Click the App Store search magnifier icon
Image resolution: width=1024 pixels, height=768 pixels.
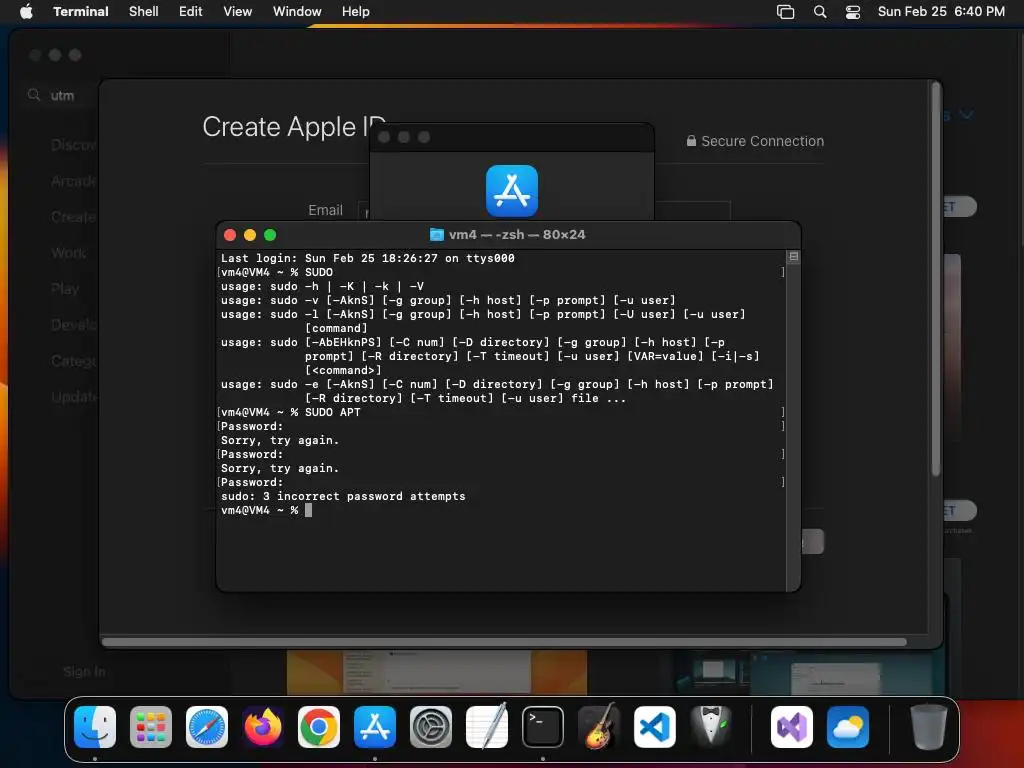pos(34,95)
